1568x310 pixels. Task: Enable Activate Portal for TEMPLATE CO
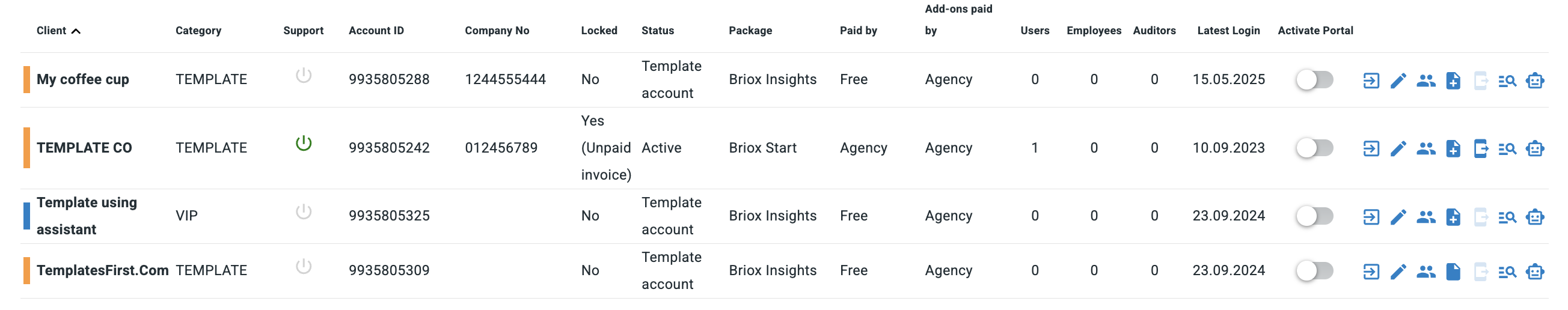tap(1314, 148)
